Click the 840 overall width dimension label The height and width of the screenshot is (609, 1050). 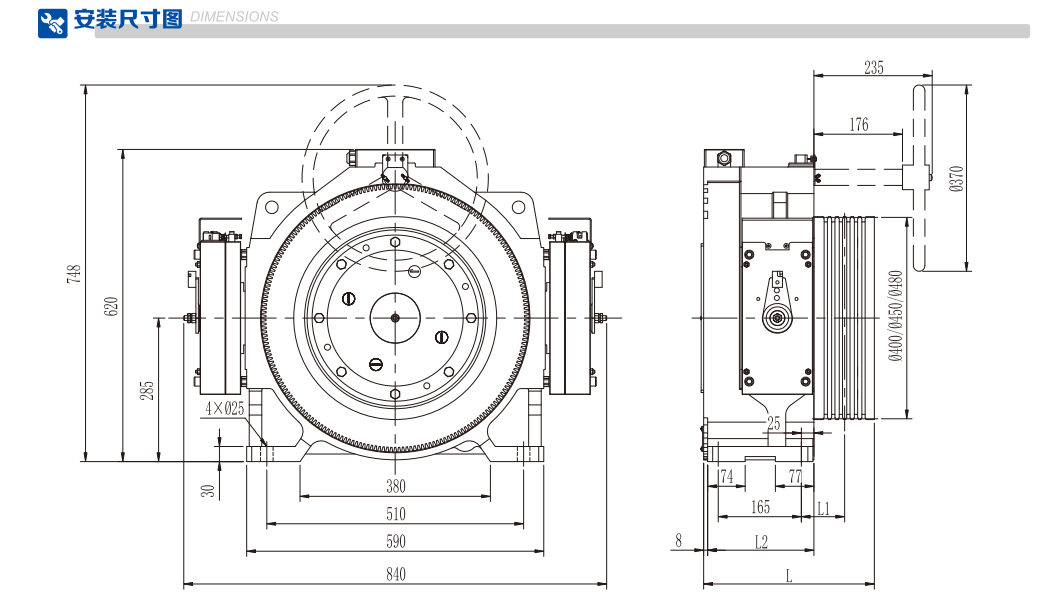(x=395, y=574)
